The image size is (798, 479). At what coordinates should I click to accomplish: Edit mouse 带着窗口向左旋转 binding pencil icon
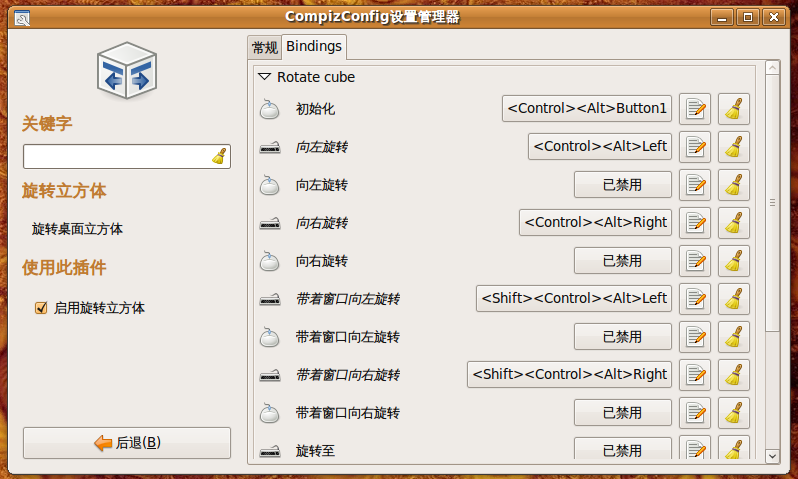(695, 336)
